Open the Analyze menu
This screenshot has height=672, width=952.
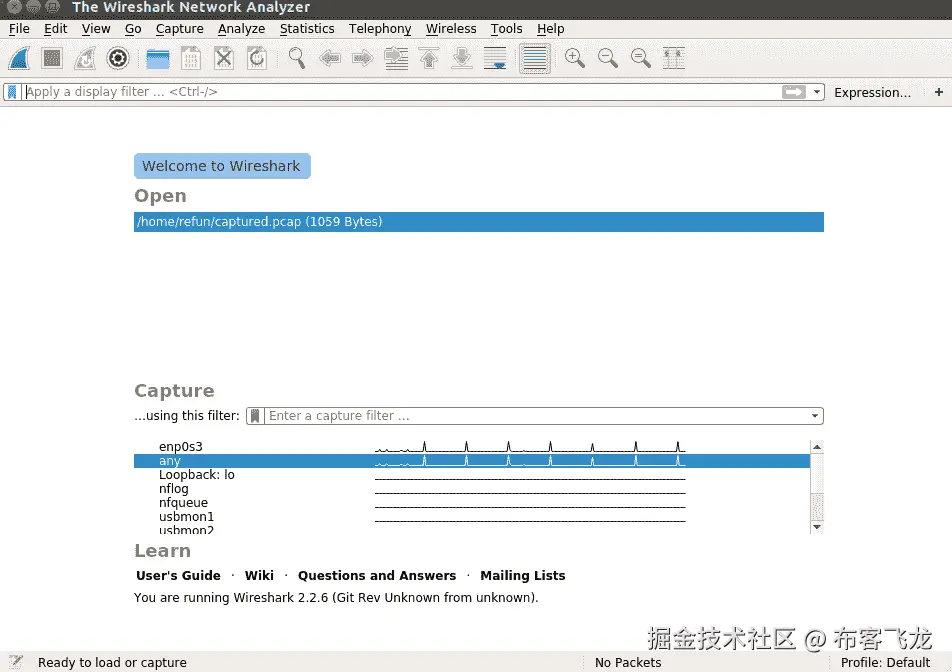242,29
